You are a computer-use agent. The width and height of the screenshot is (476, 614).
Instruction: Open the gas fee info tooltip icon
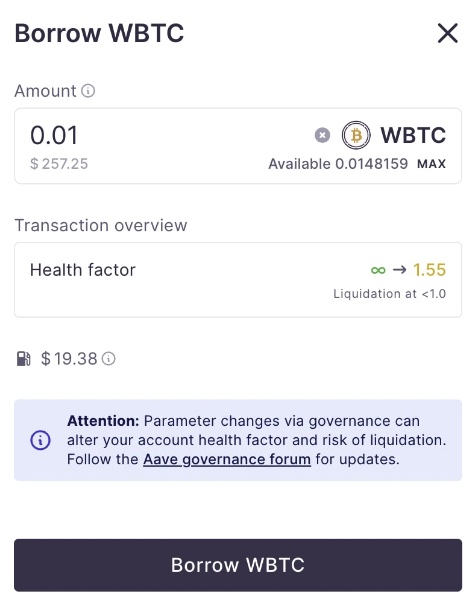tap(108, 359)
